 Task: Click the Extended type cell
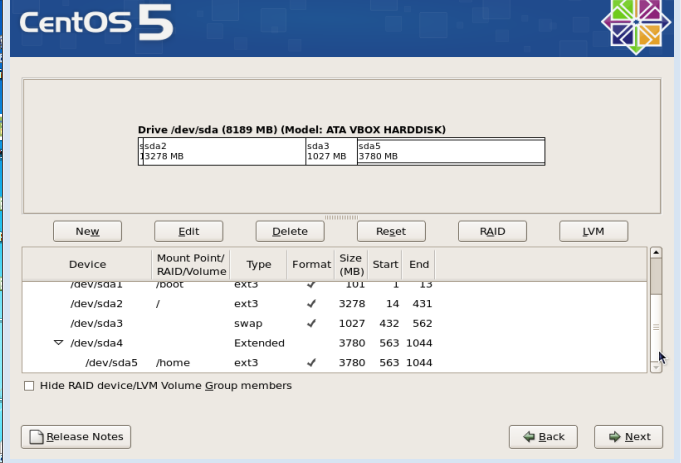[259, 343]
